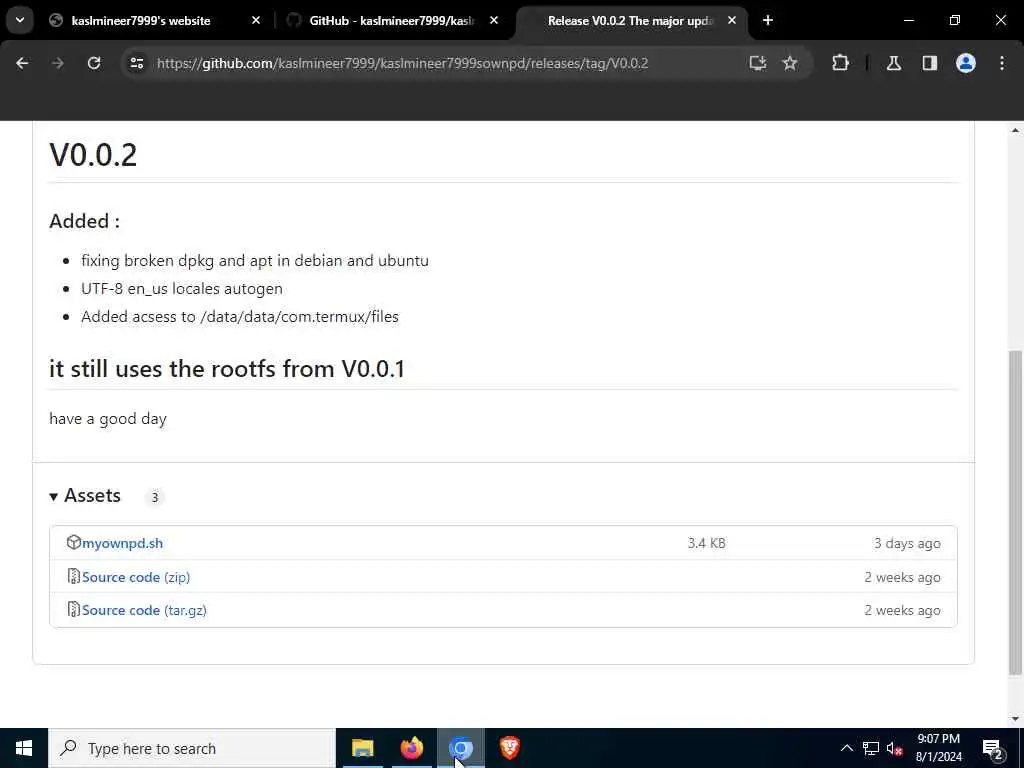Viewport: 1024px width, 768px height.
Task: Click 'fixing broken dpkg and apt' bullet
Action: (255, 261)
